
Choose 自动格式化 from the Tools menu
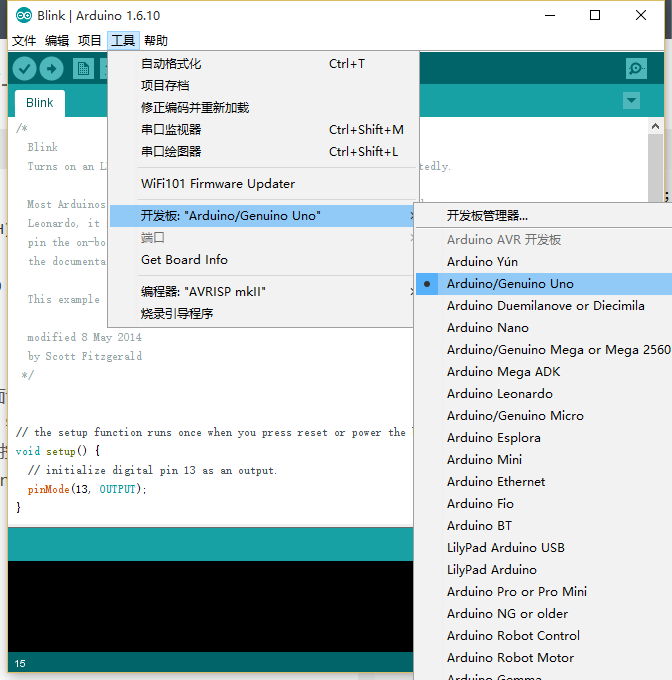pyautogui.click(x=262, y=64)
